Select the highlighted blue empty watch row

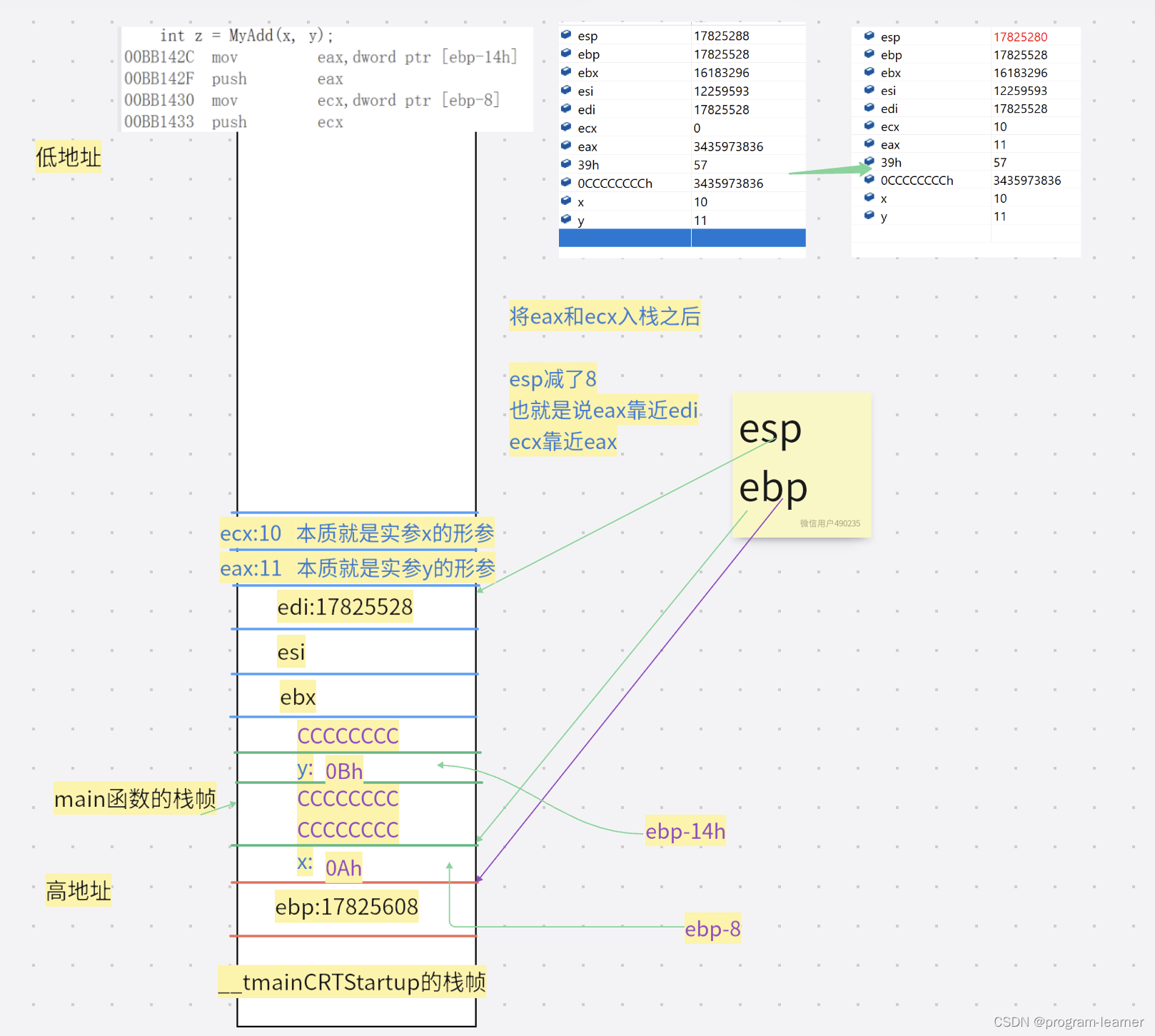click(682, 238)
